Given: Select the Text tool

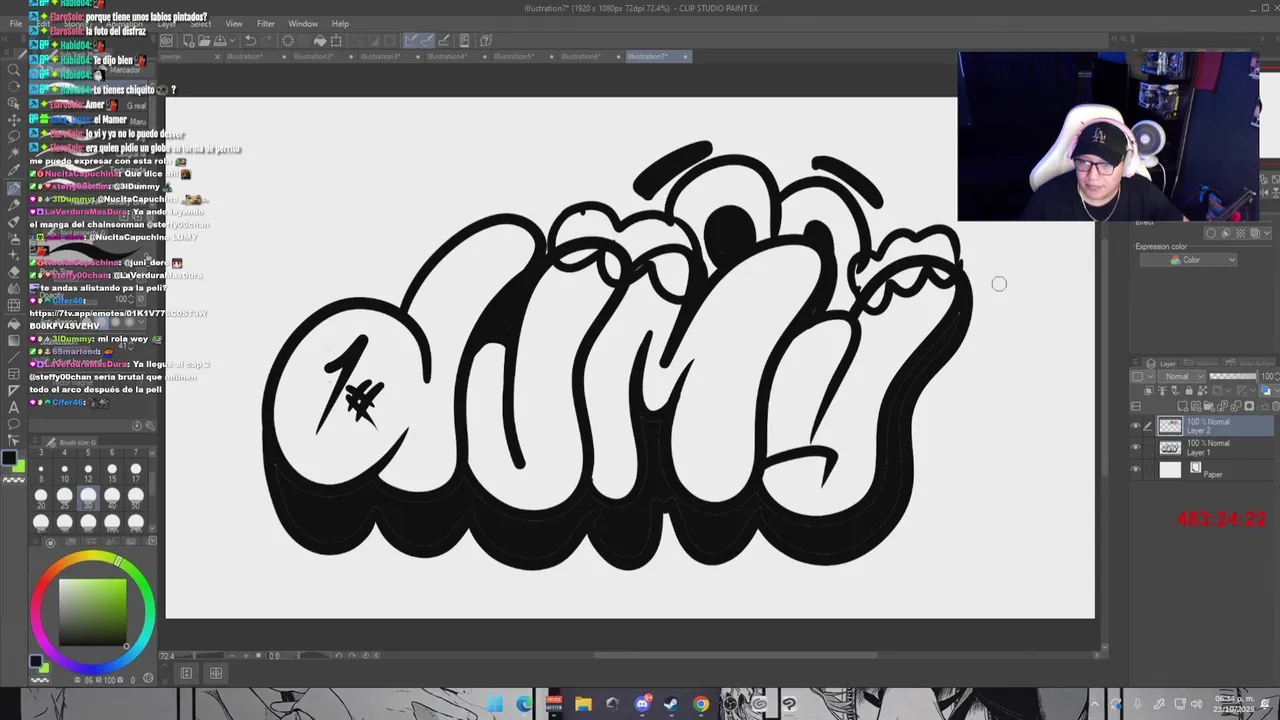Looking at the screenshot, I should (14, 407).
